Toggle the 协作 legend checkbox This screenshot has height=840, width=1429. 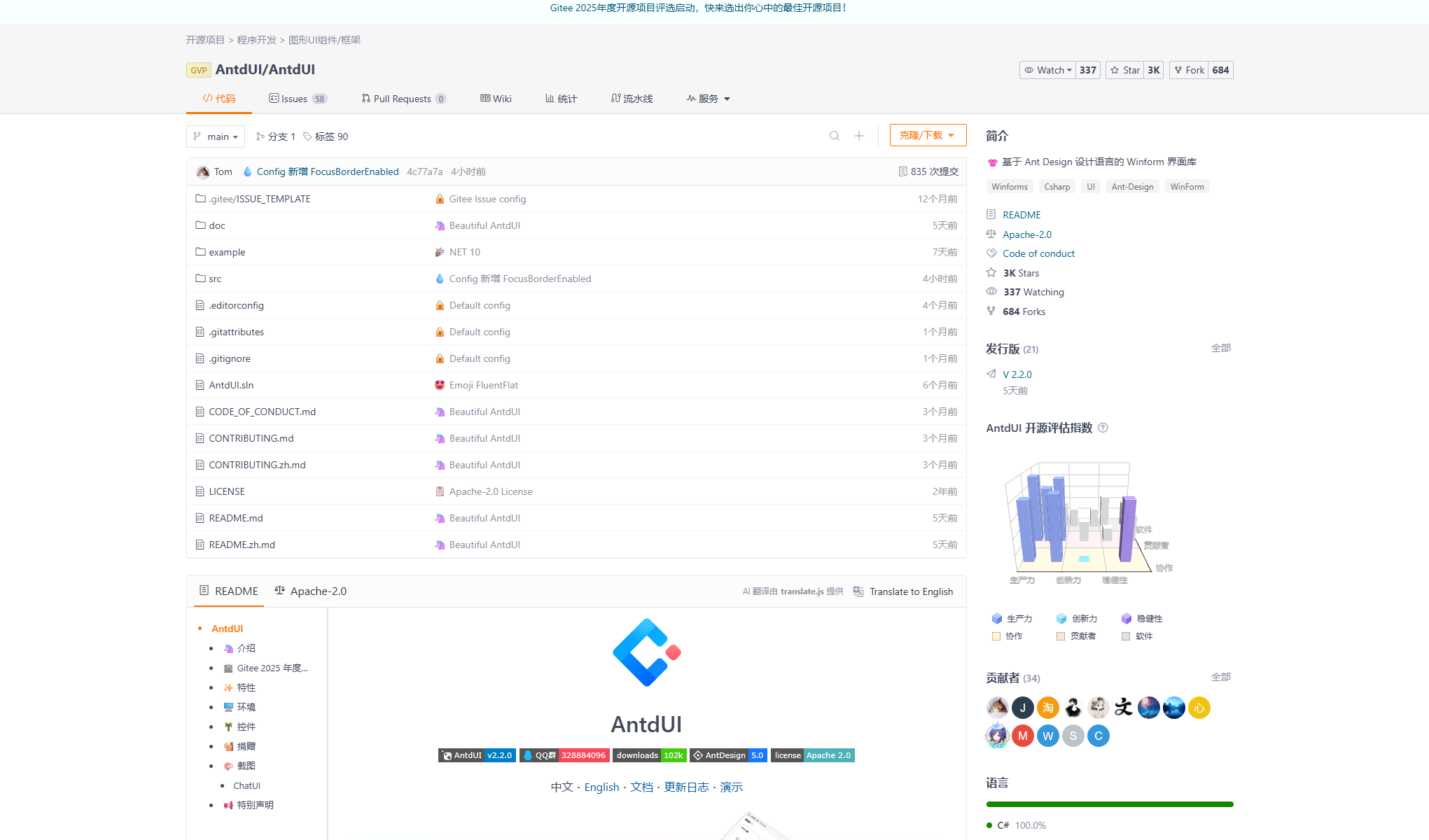pos(996,636)
